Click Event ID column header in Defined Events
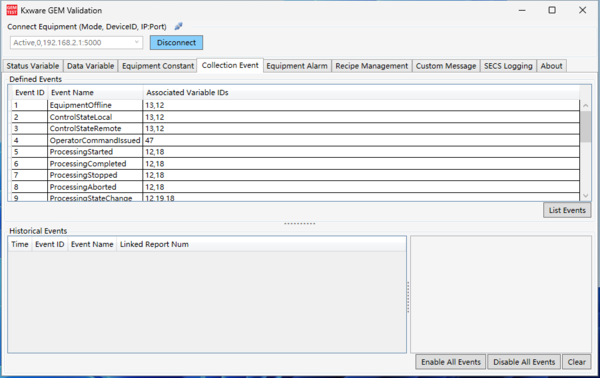 [29, 93]
